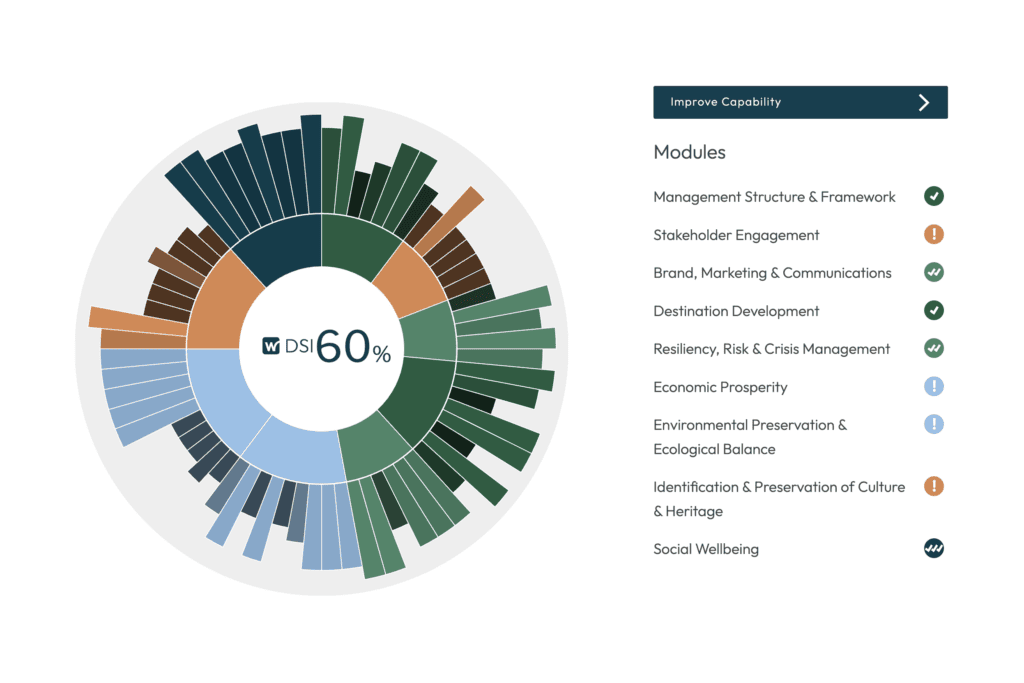Click the Improve Capability button
Image resolution: width=1024 pixels, height=683 pixels.
800,102
